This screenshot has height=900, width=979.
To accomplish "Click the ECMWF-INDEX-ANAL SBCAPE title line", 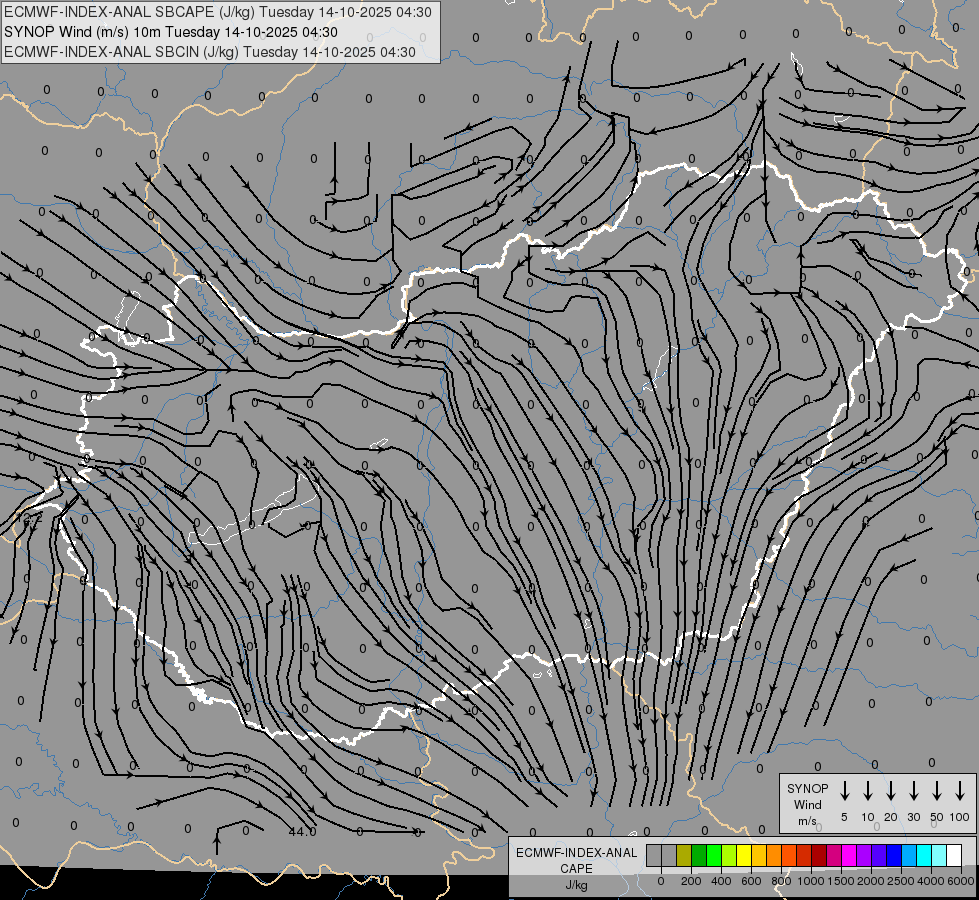I will point(218,12).
